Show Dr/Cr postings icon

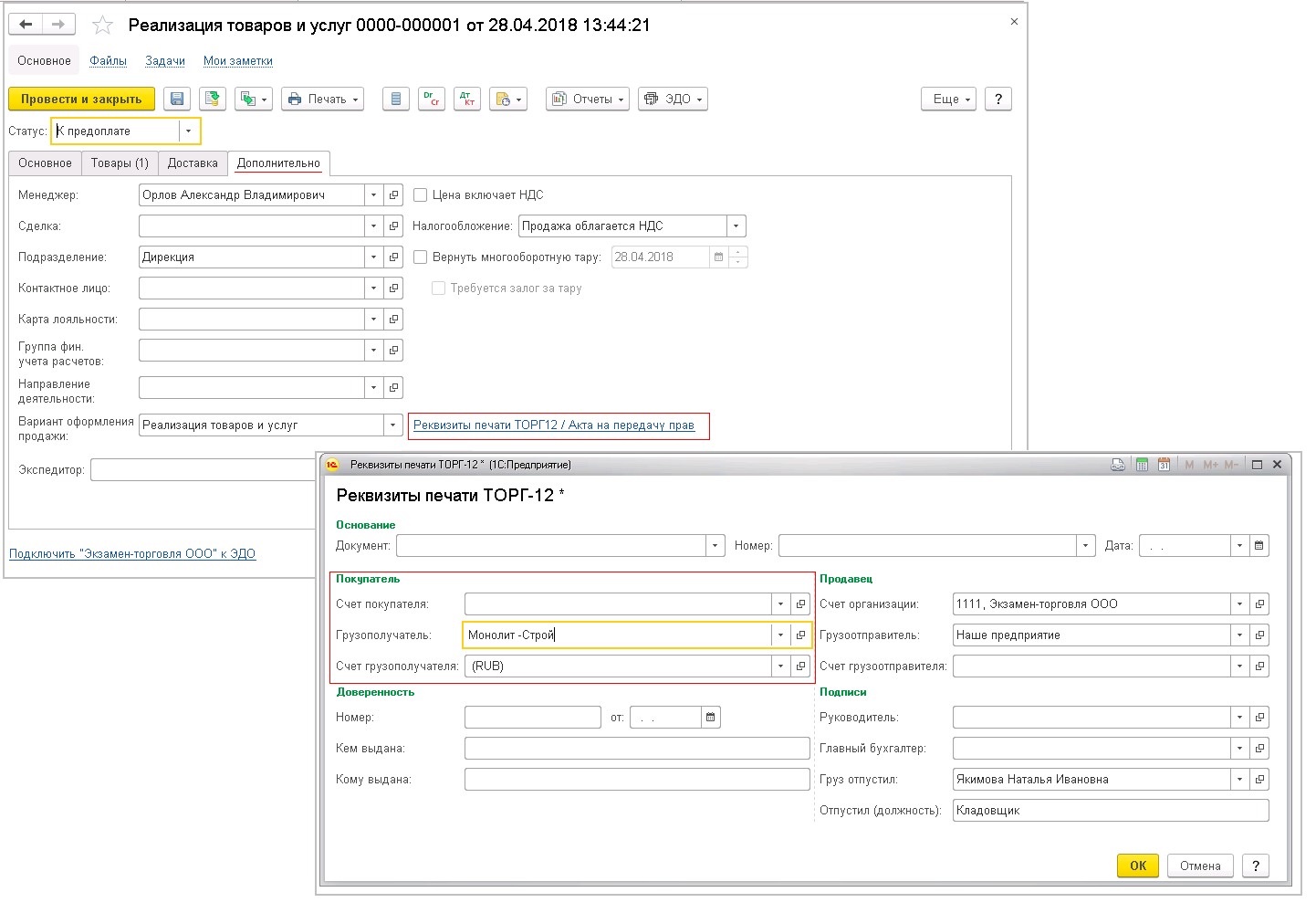(x=432, y=99)
